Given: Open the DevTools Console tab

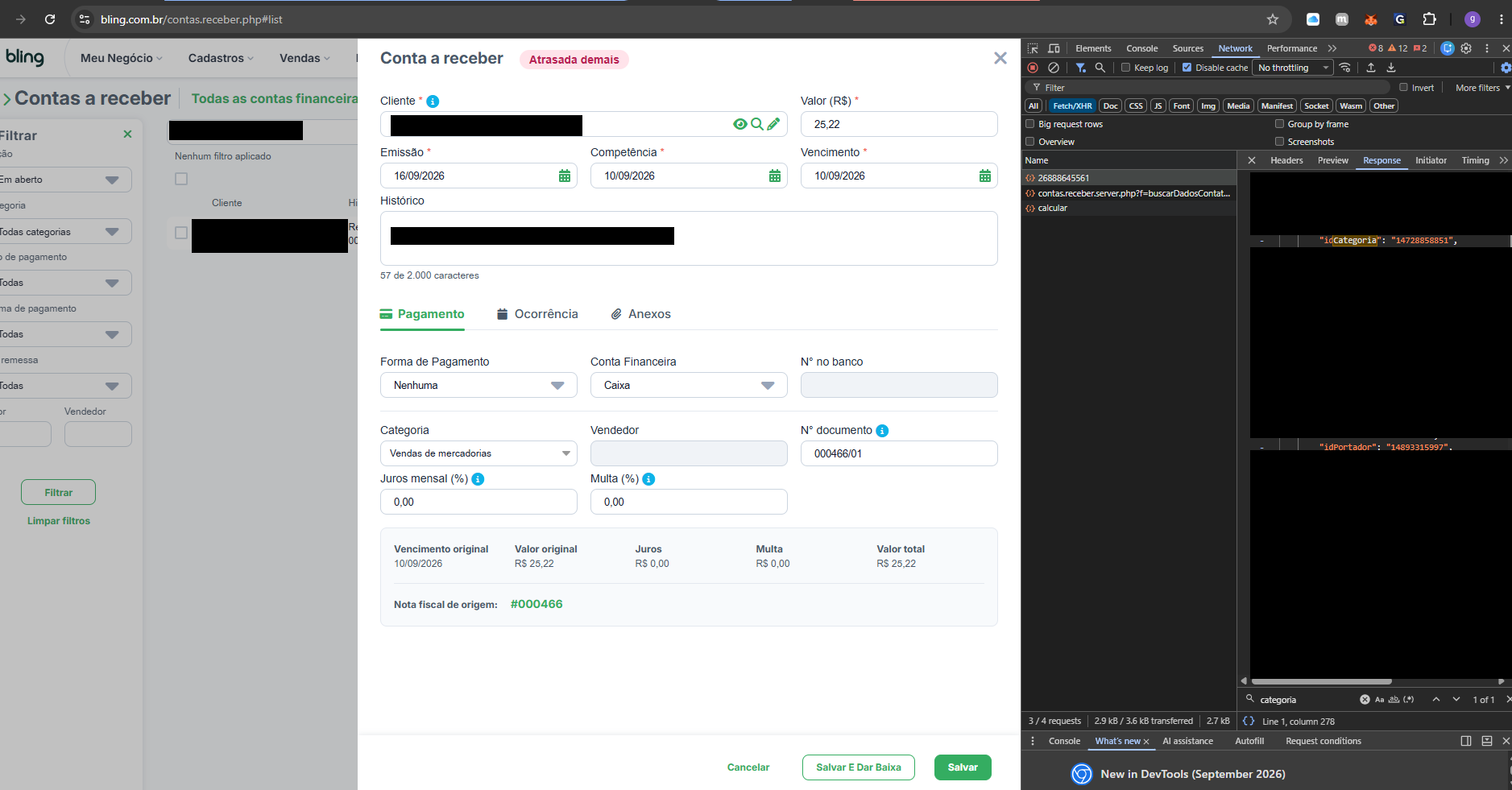Looking at the screenshot, I should pyautogui.click(x=1141, y=48).
